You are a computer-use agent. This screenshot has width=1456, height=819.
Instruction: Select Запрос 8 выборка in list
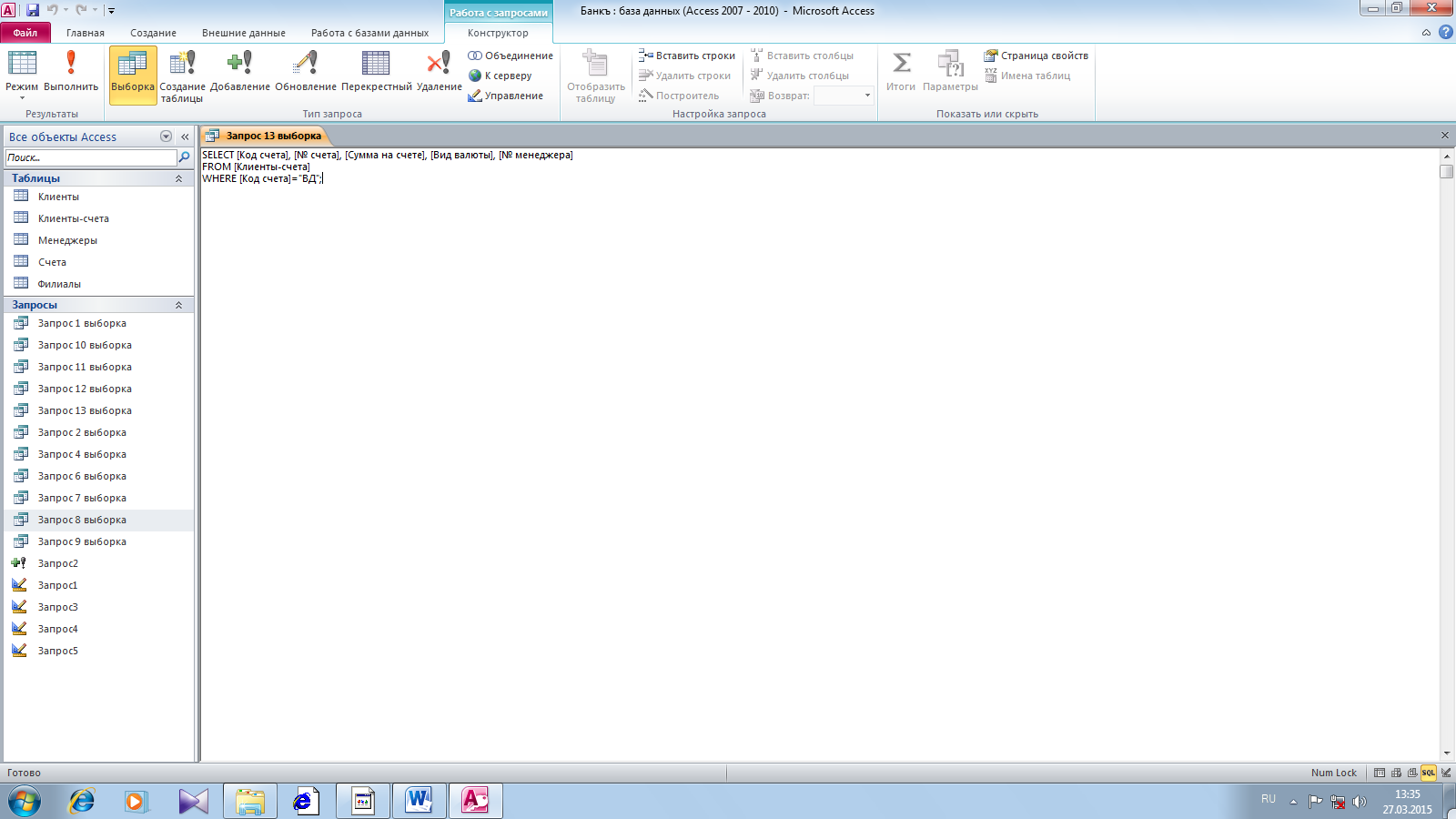(98, 520)
